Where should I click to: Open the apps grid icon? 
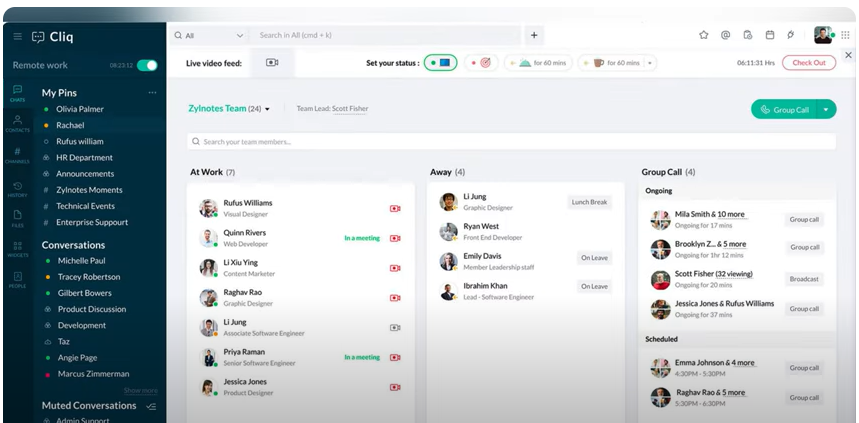point(845,35)
